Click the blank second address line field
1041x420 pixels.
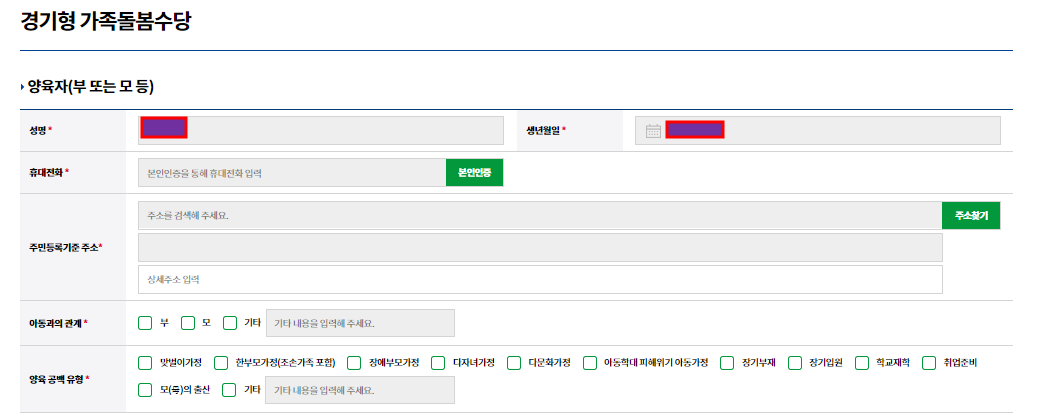(x=540, y=247)
